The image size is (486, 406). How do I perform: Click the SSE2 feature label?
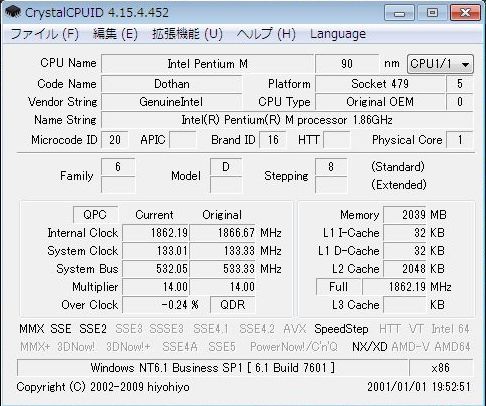point(93,329)
